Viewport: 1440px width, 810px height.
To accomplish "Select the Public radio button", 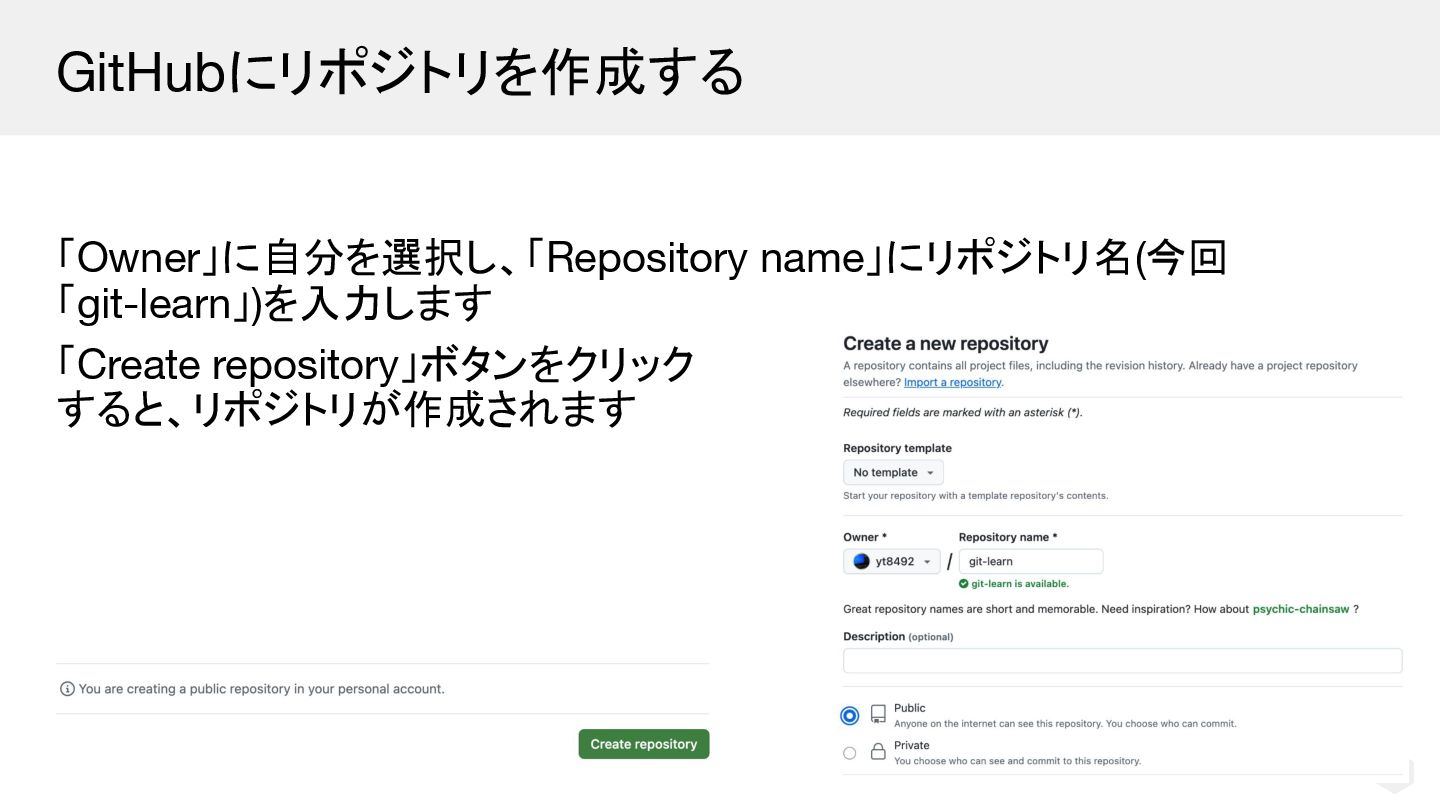I will pyautogui.click(x=850, y=716).
